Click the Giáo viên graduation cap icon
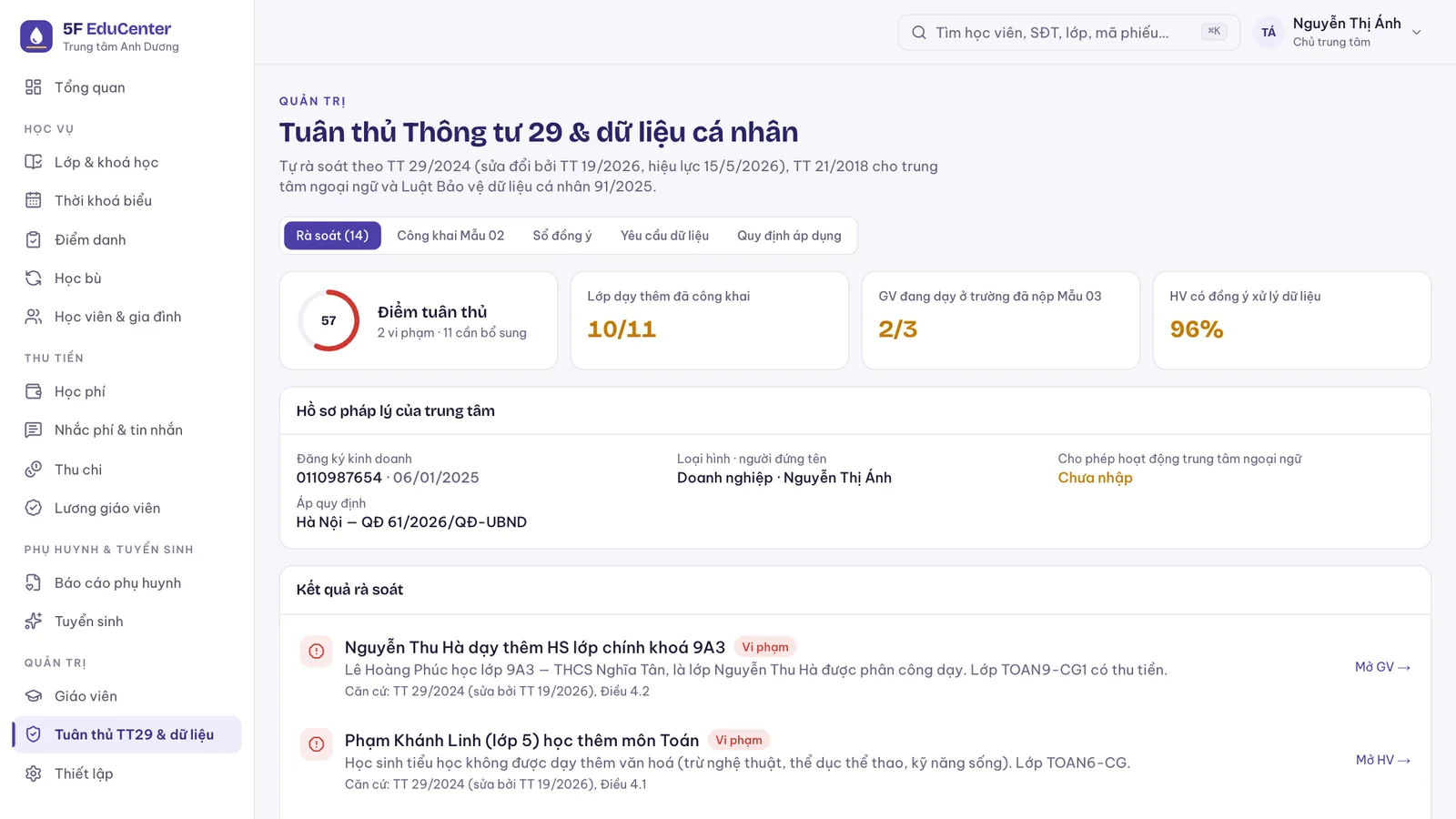This screenshot has height=819, width=1456. coord(34,696)
